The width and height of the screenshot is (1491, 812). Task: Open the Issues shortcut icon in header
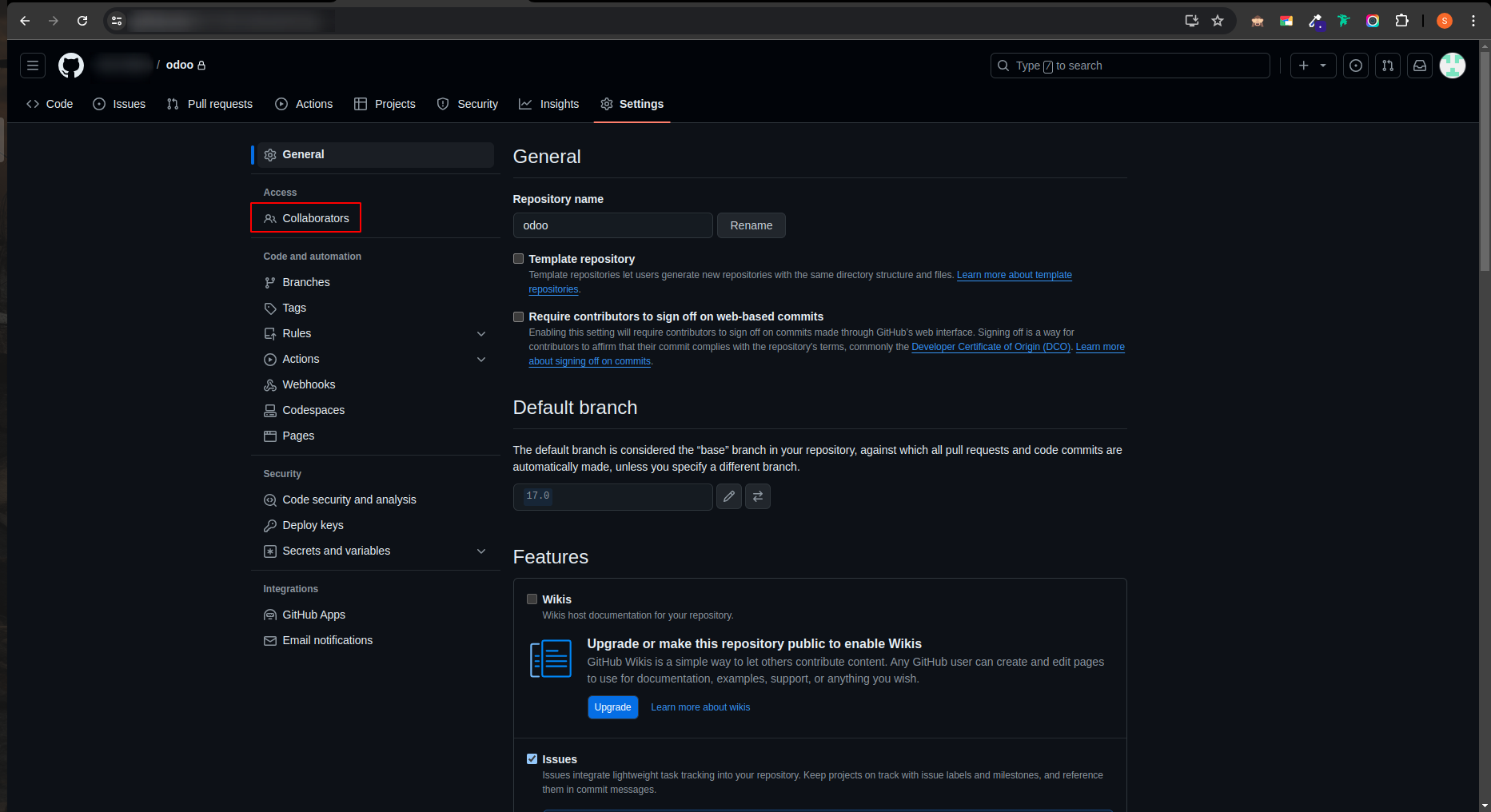pos(1356,66)
